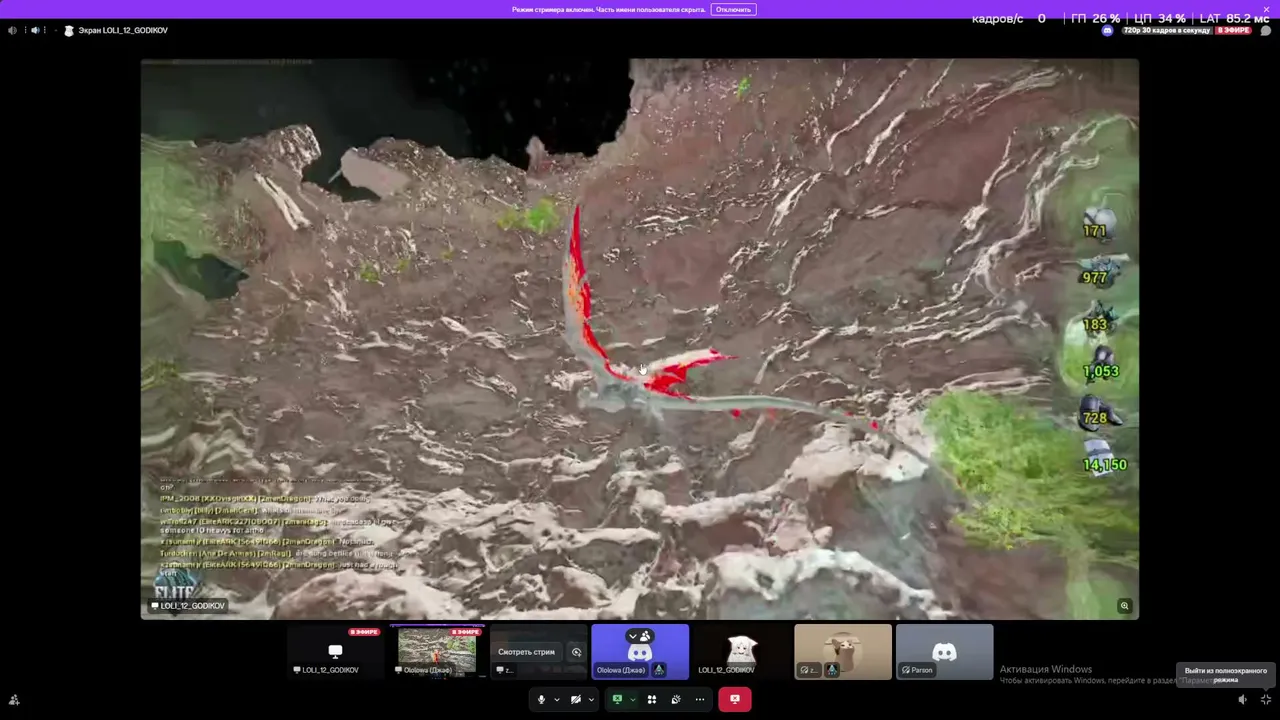Click the red disconnect call button
The image size is (1280, 720).
coord(734,699)
